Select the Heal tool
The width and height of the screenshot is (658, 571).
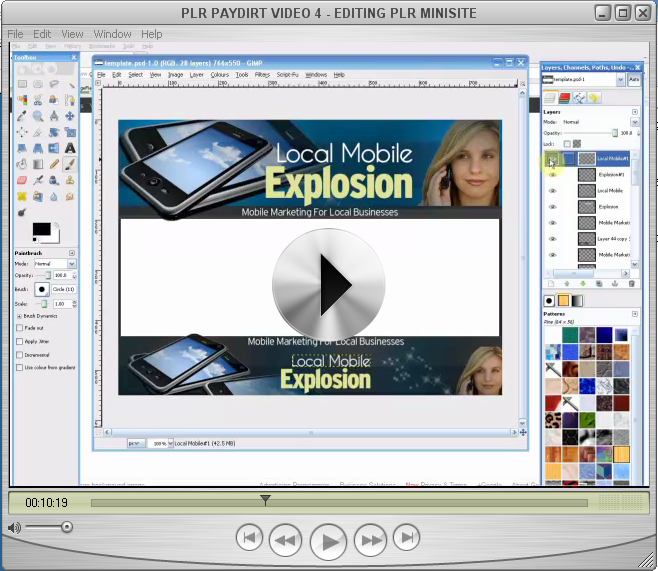22,196
